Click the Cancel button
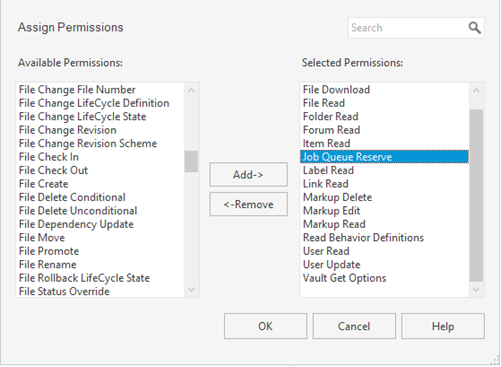501x367 pixels. click(354, 326)
